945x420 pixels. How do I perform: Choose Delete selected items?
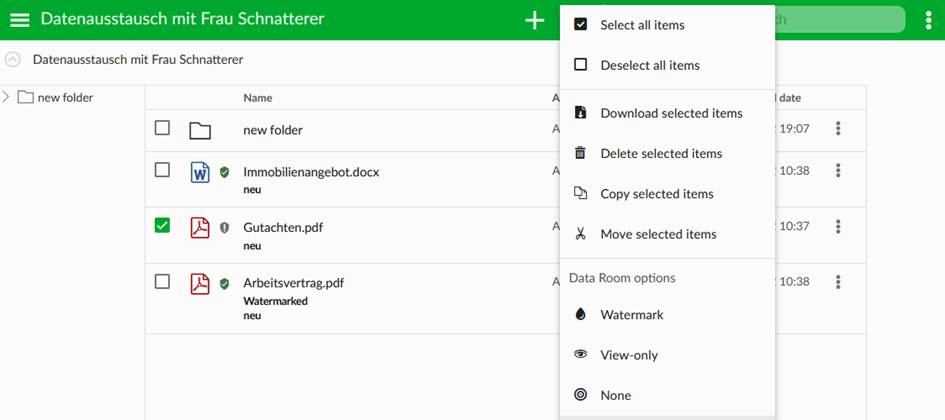point(667,154)
